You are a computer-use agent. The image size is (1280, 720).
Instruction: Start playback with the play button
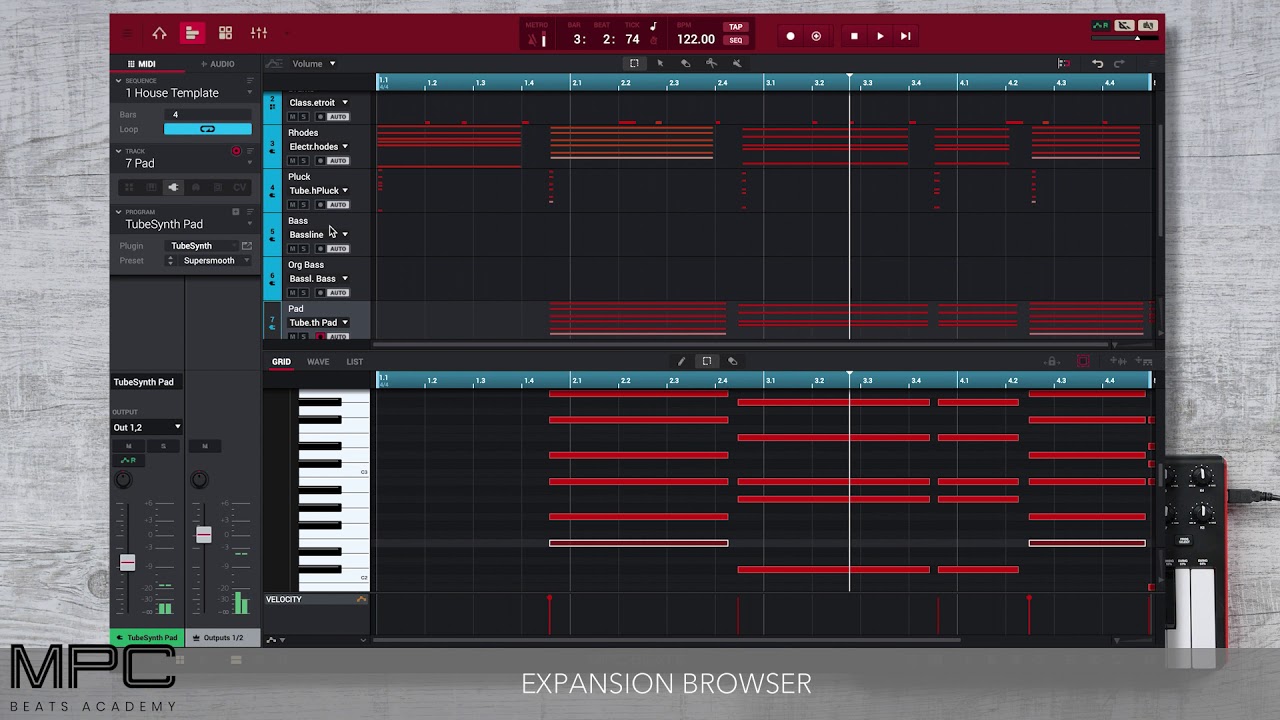[x=880, y=36]
